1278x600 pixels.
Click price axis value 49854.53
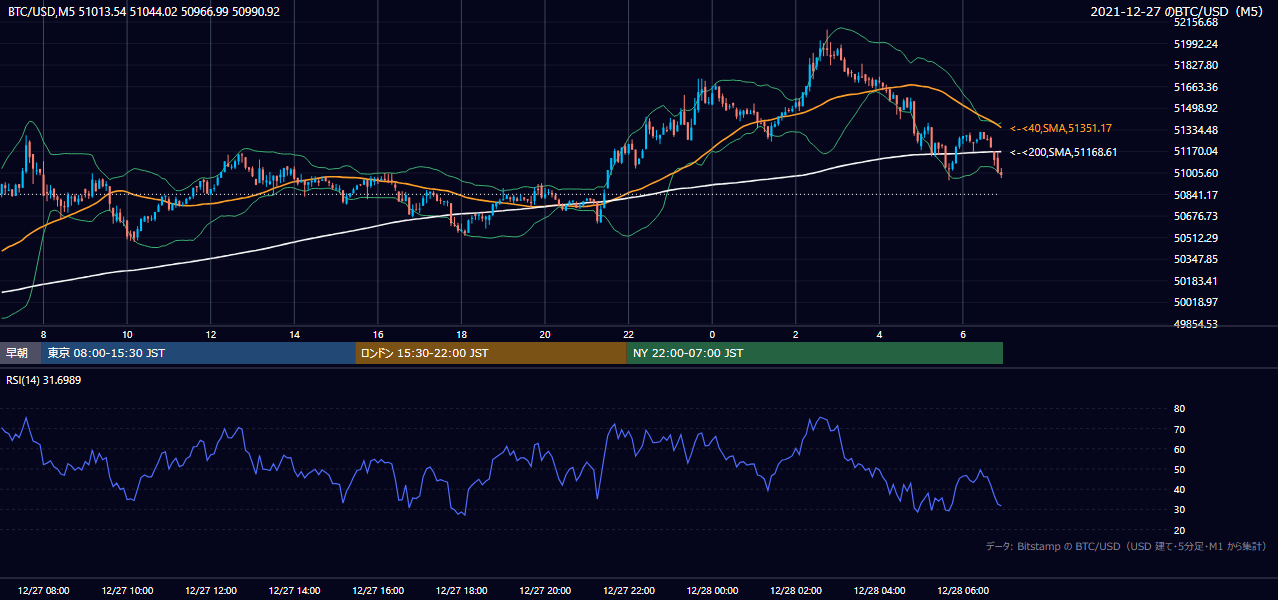1195,324
